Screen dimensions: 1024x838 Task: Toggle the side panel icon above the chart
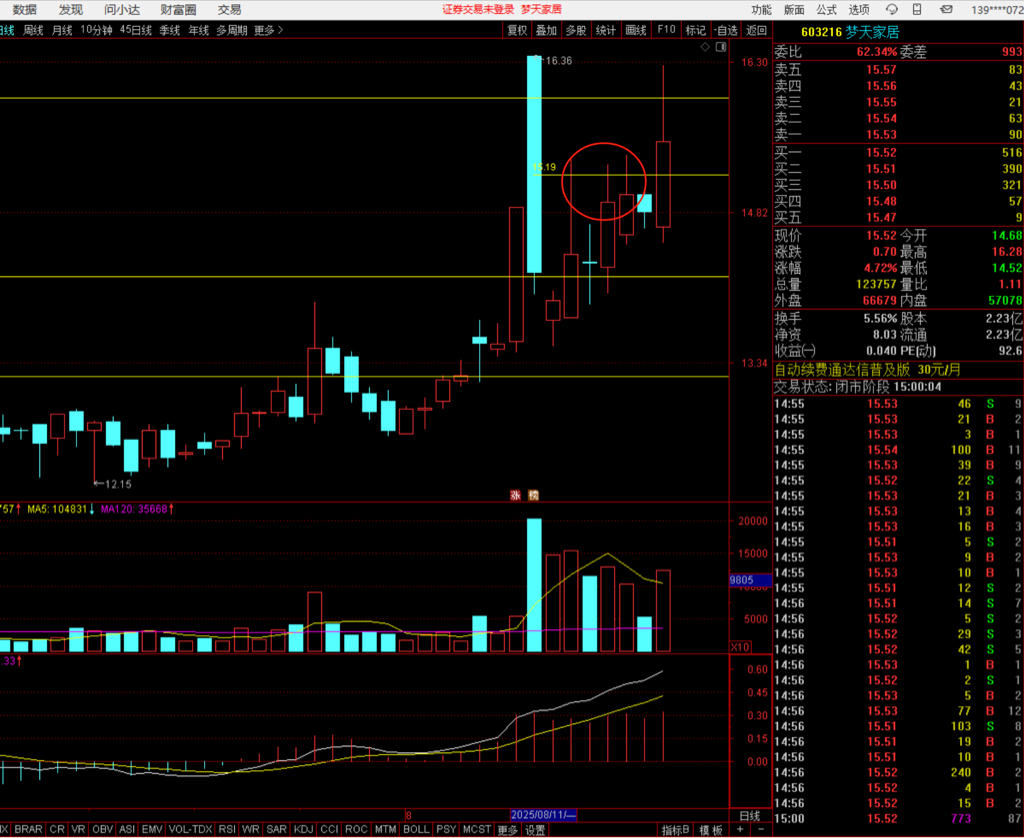[721, 46]
